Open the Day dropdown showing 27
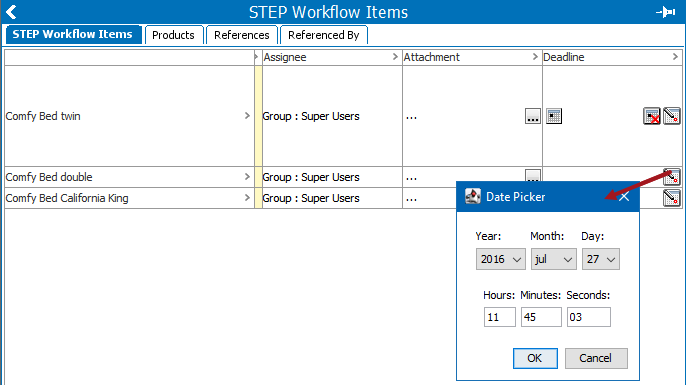This screenshot has width=686, height=385. 601,259
